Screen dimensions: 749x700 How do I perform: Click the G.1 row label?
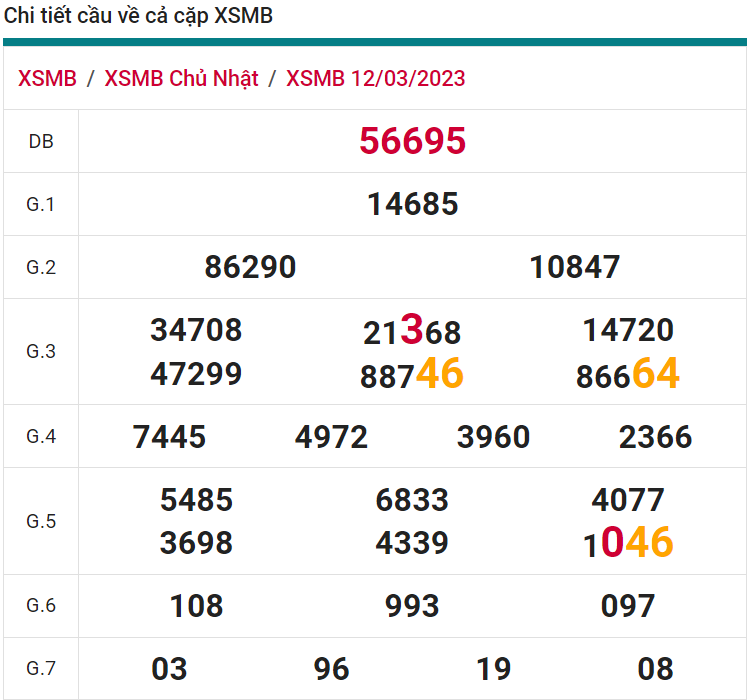tap(41, 205)
